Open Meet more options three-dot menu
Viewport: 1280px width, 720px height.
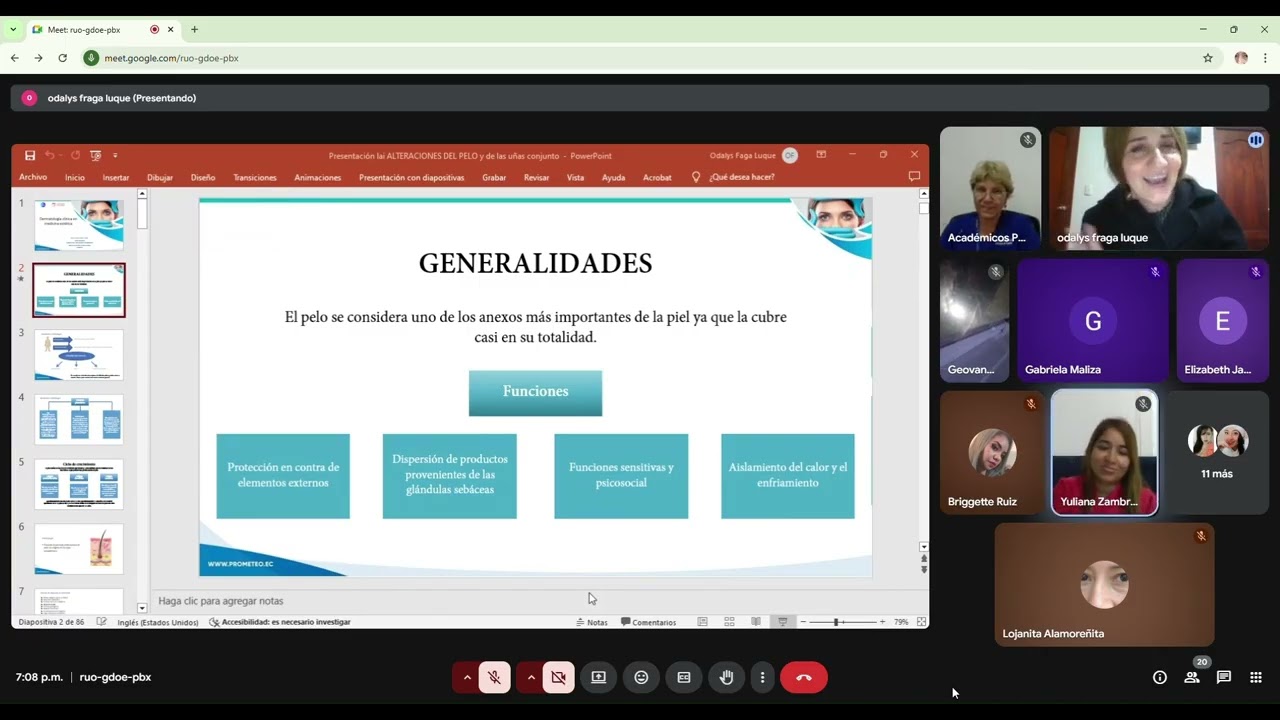pyautogui.click(x=762, y=677)
